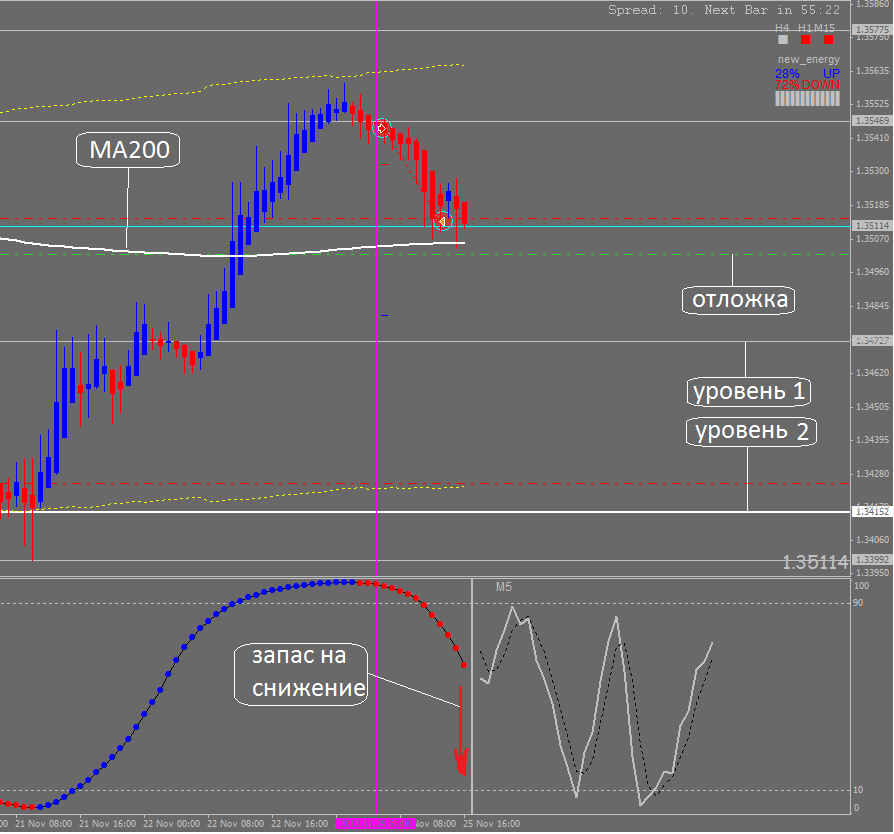Click the large 1.35114 bid price text
The height and width of the screenshot is (834, 894).
pos(815,563)
